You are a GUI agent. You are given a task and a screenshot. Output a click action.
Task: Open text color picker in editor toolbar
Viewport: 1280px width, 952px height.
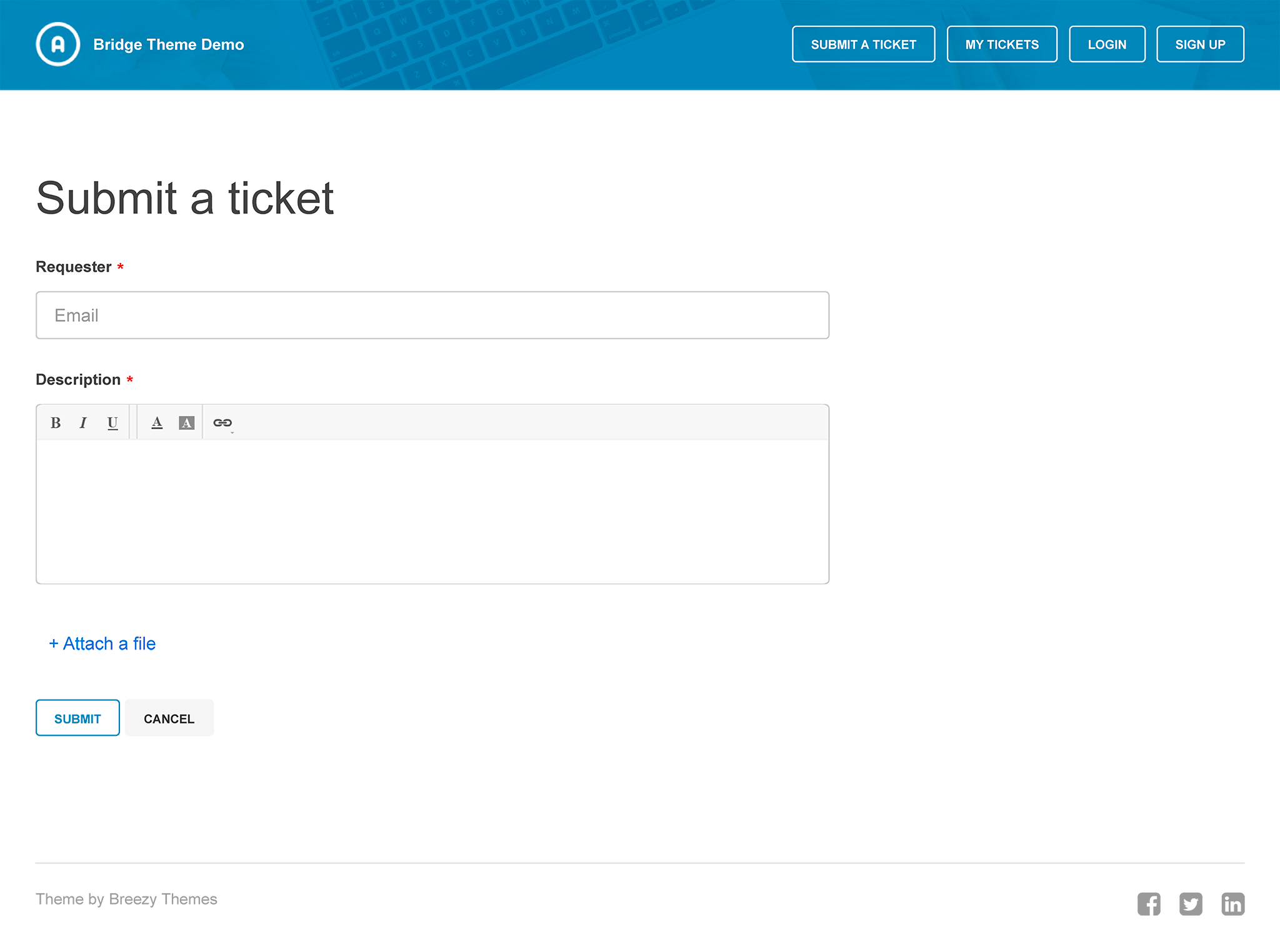157,423
